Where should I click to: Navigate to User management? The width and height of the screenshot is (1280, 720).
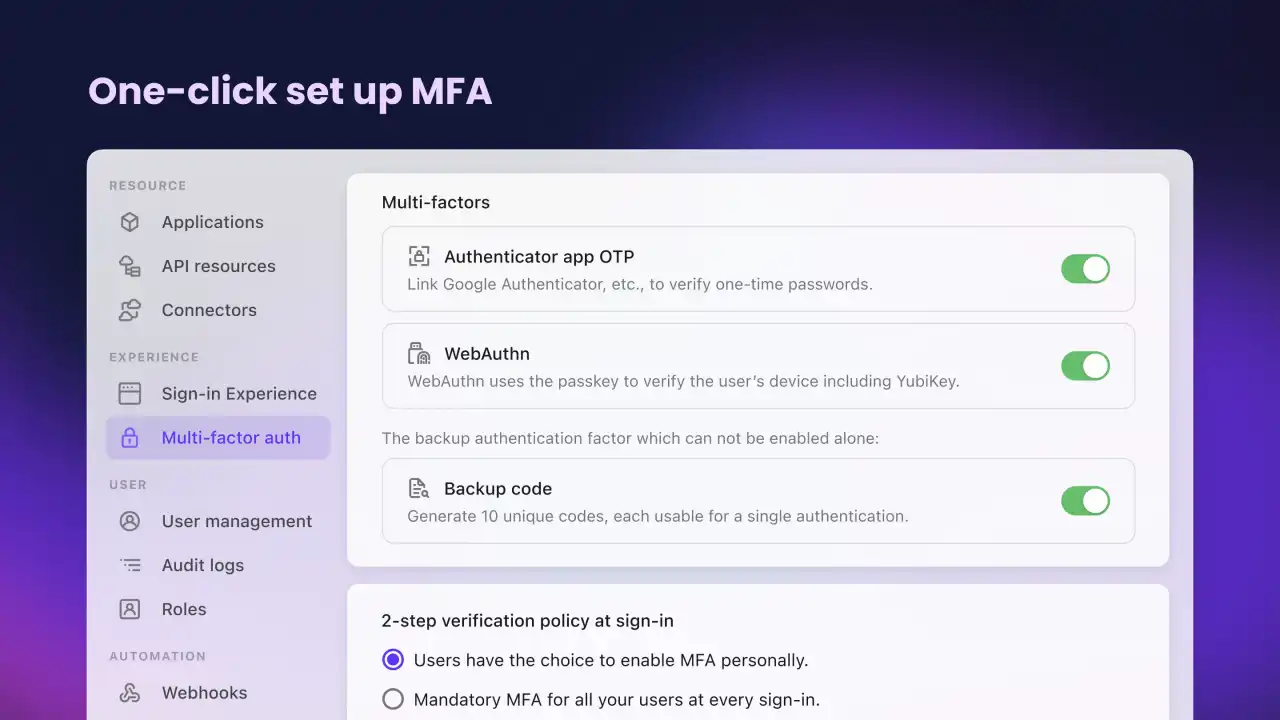coord(237,521)
